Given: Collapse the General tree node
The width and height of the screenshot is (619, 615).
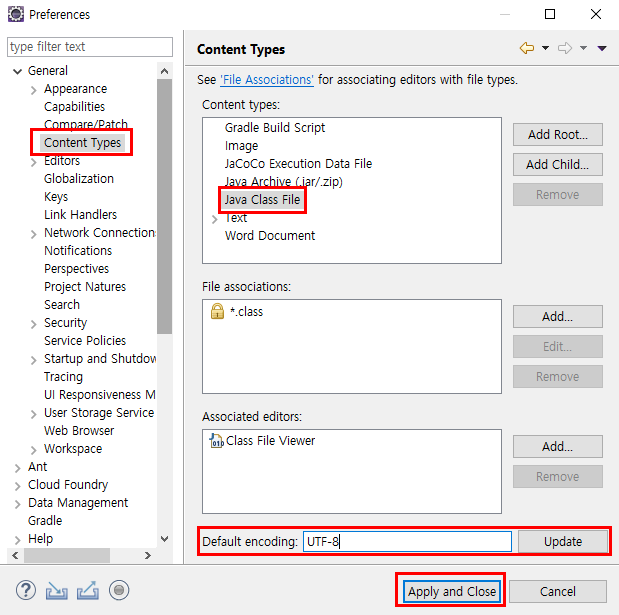Looking at the screenshot, I should pyautogui.click(x=17, y=71).
